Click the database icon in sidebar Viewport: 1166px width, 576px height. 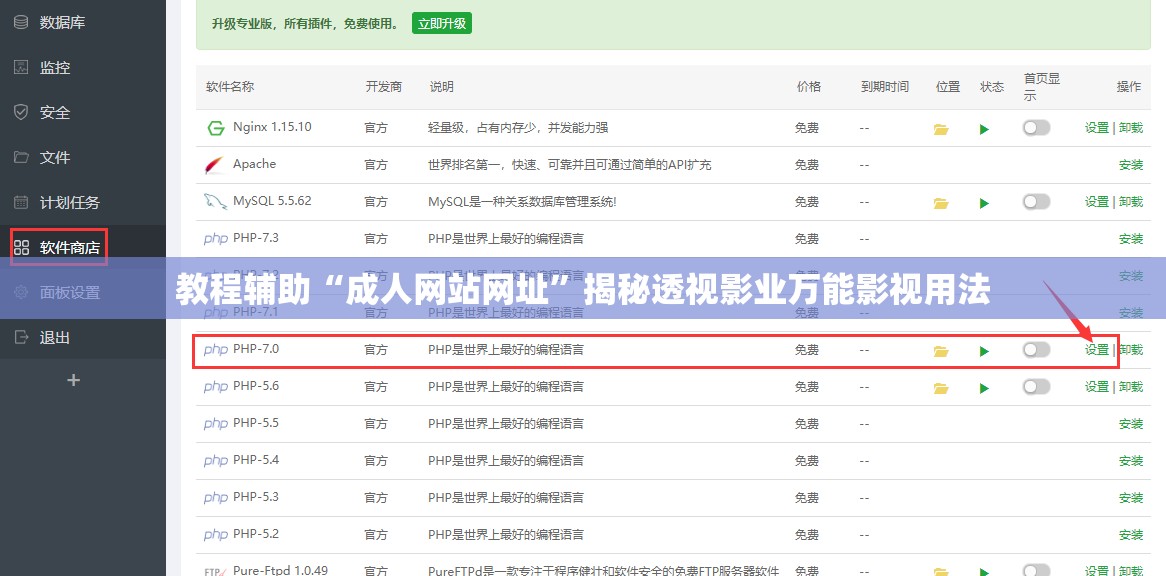[x=22, y=22]
